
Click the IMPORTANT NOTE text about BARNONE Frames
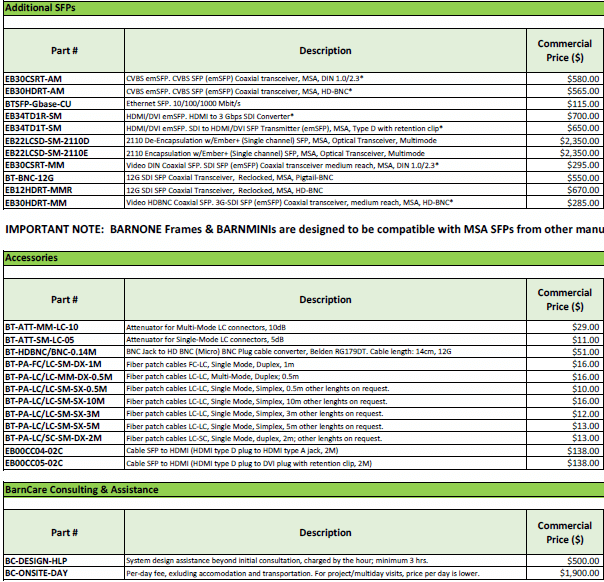[300, 230]
